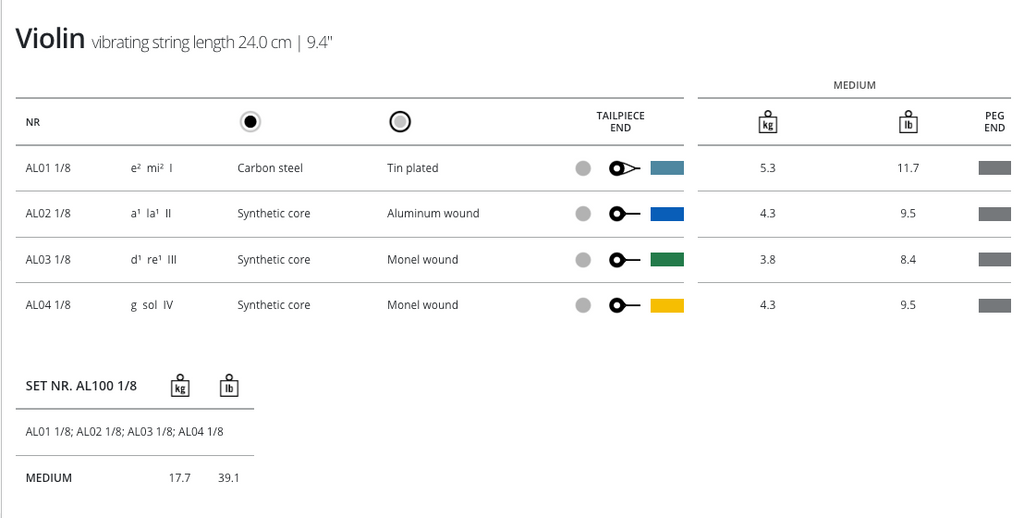Click the gray dot in AL04 1/8 row
The height and width of the screenshot is (518, 1024).
tap(583, 305)
